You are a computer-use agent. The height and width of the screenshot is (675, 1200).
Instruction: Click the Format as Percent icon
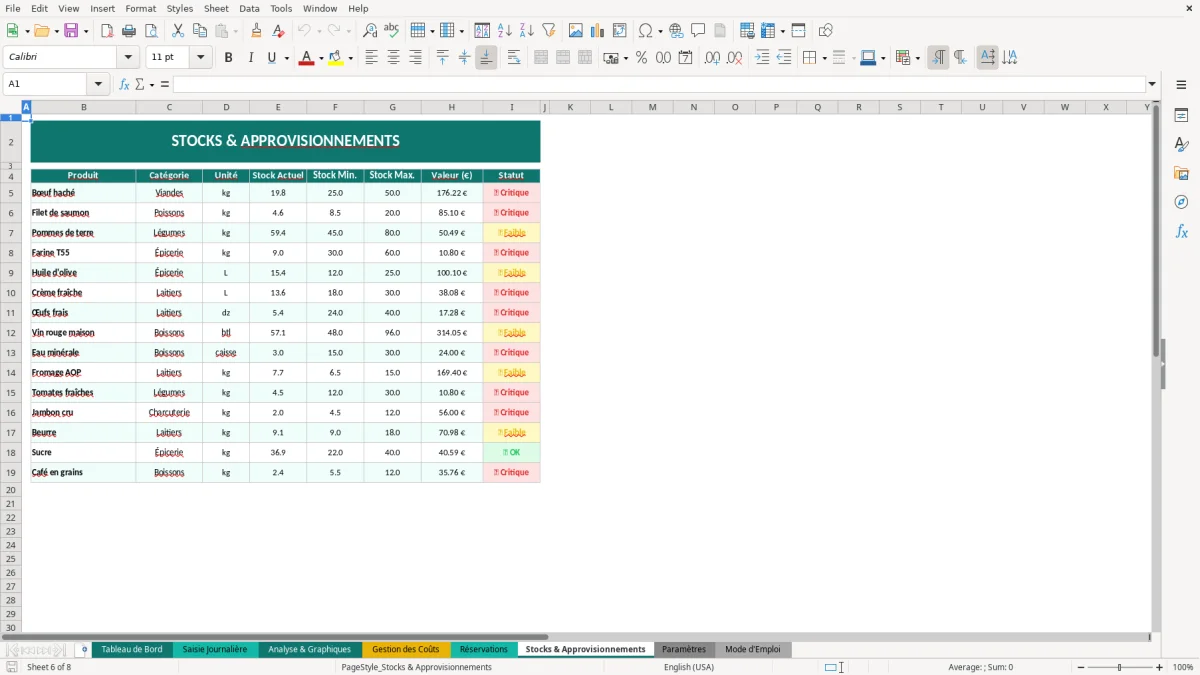[x=642, y=58]
